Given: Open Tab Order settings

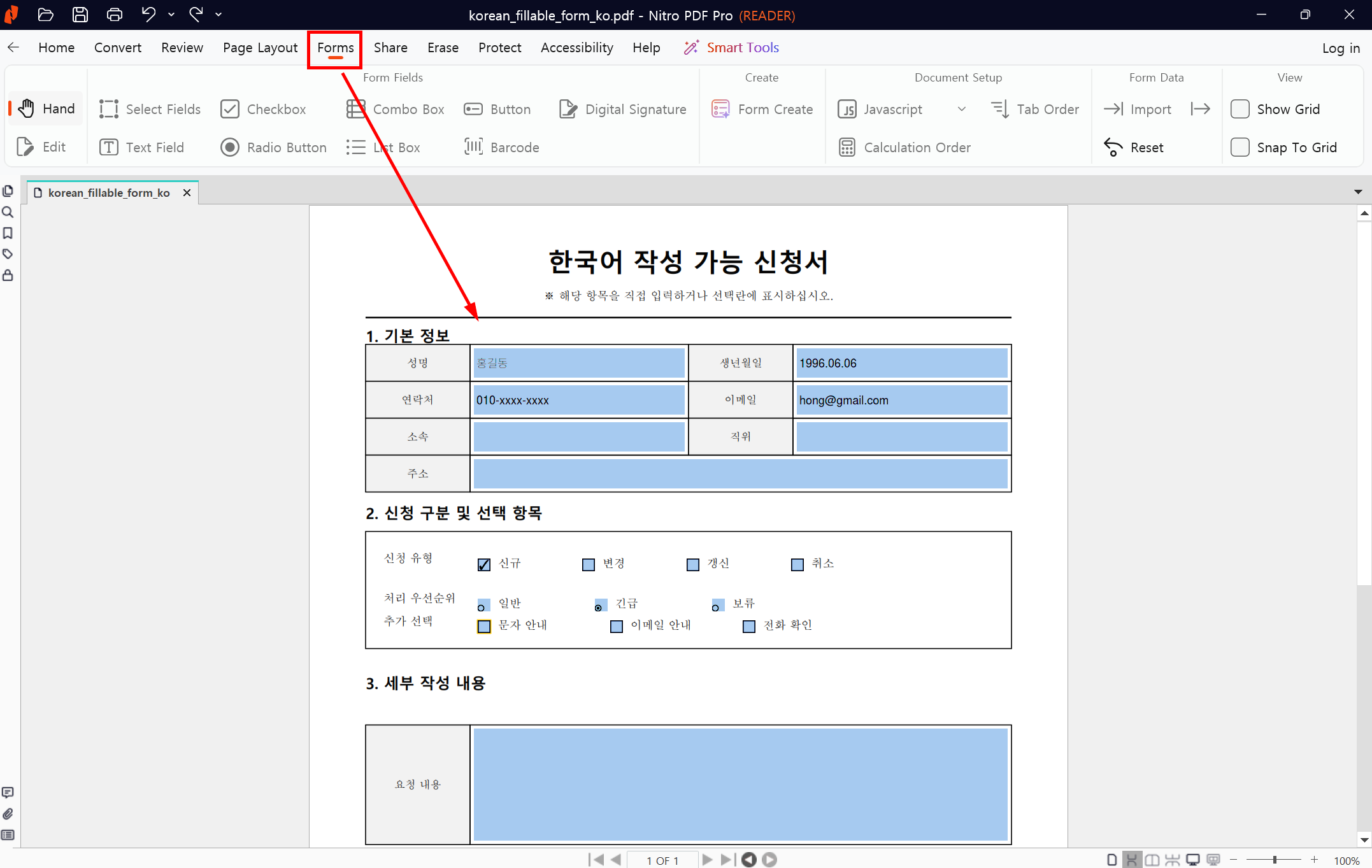Looking at the screenshot, I should click(x=1035, y=110).
